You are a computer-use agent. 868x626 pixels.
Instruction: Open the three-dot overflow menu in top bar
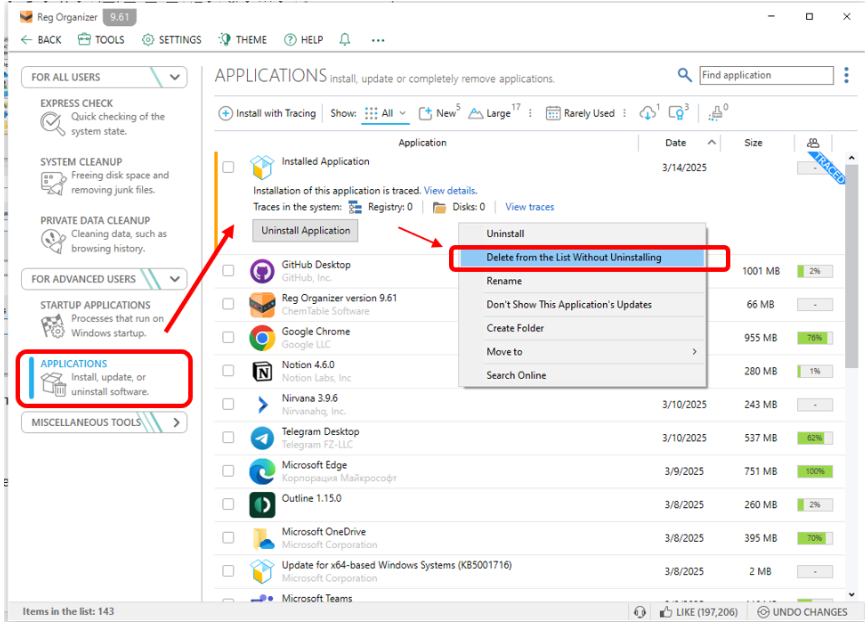378,40
